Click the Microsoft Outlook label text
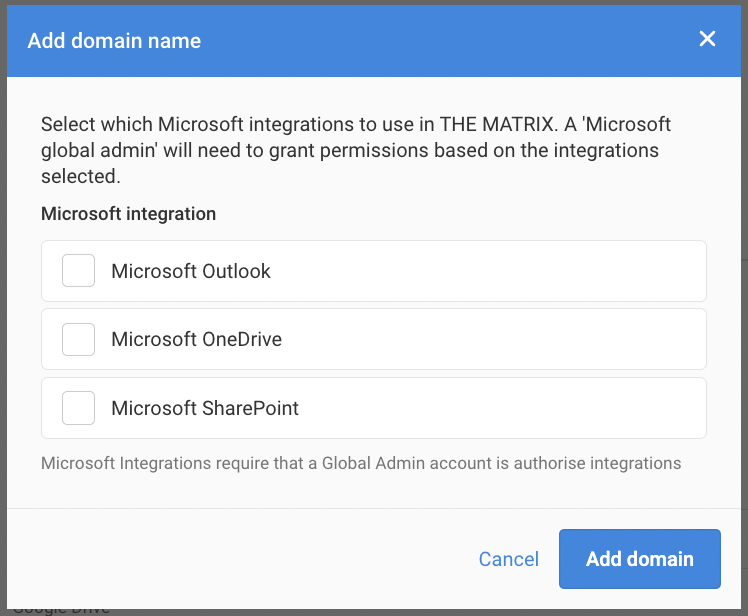This screenshot has height=616, width=748. pyautogui.click(x=191, y=271)
